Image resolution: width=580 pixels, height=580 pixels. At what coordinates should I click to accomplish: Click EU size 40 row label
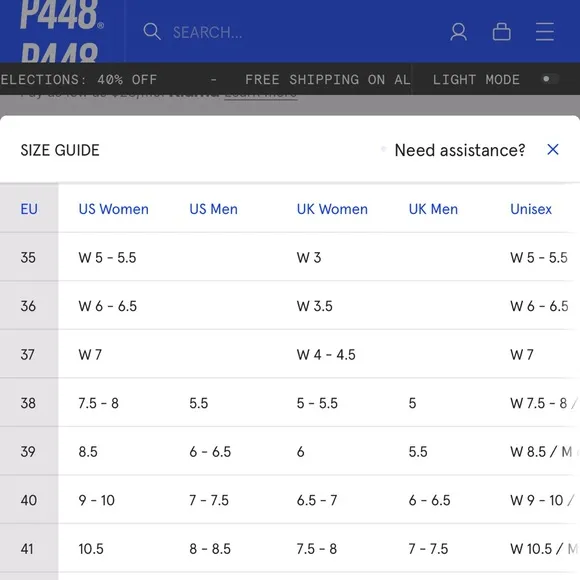28,500
